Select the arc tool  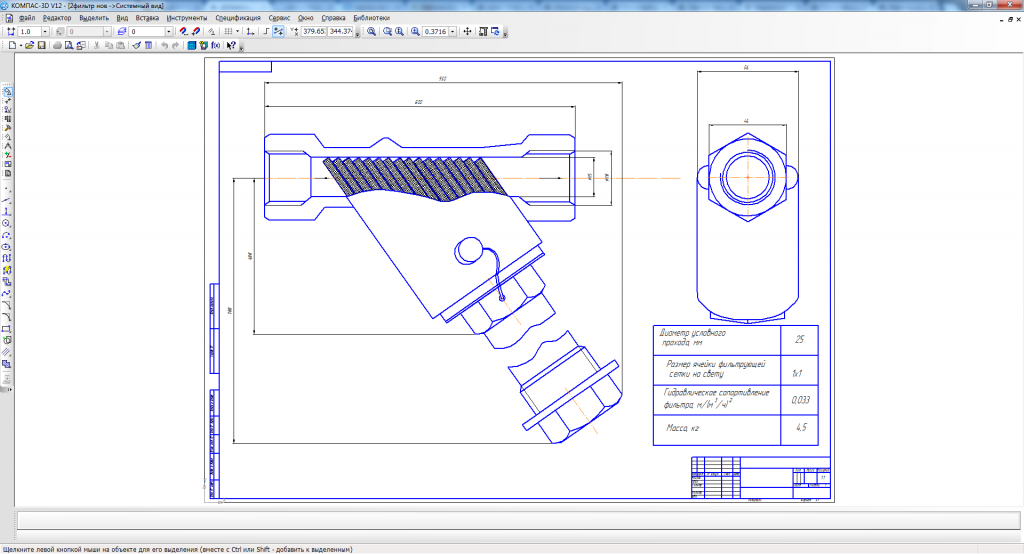click(x=7, y=235)
